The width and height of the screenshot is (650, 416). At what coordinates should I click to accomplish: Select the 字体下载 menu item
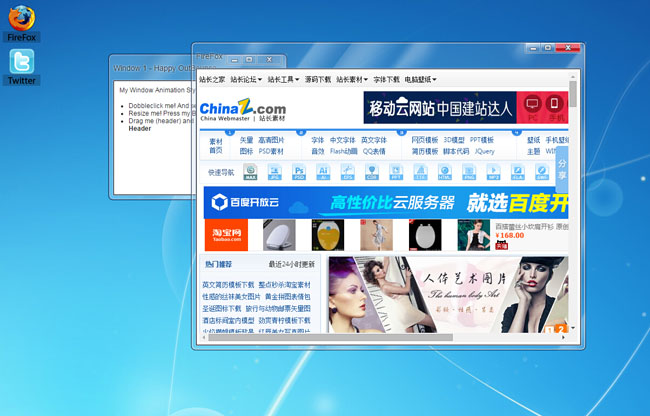pos(386,78)
